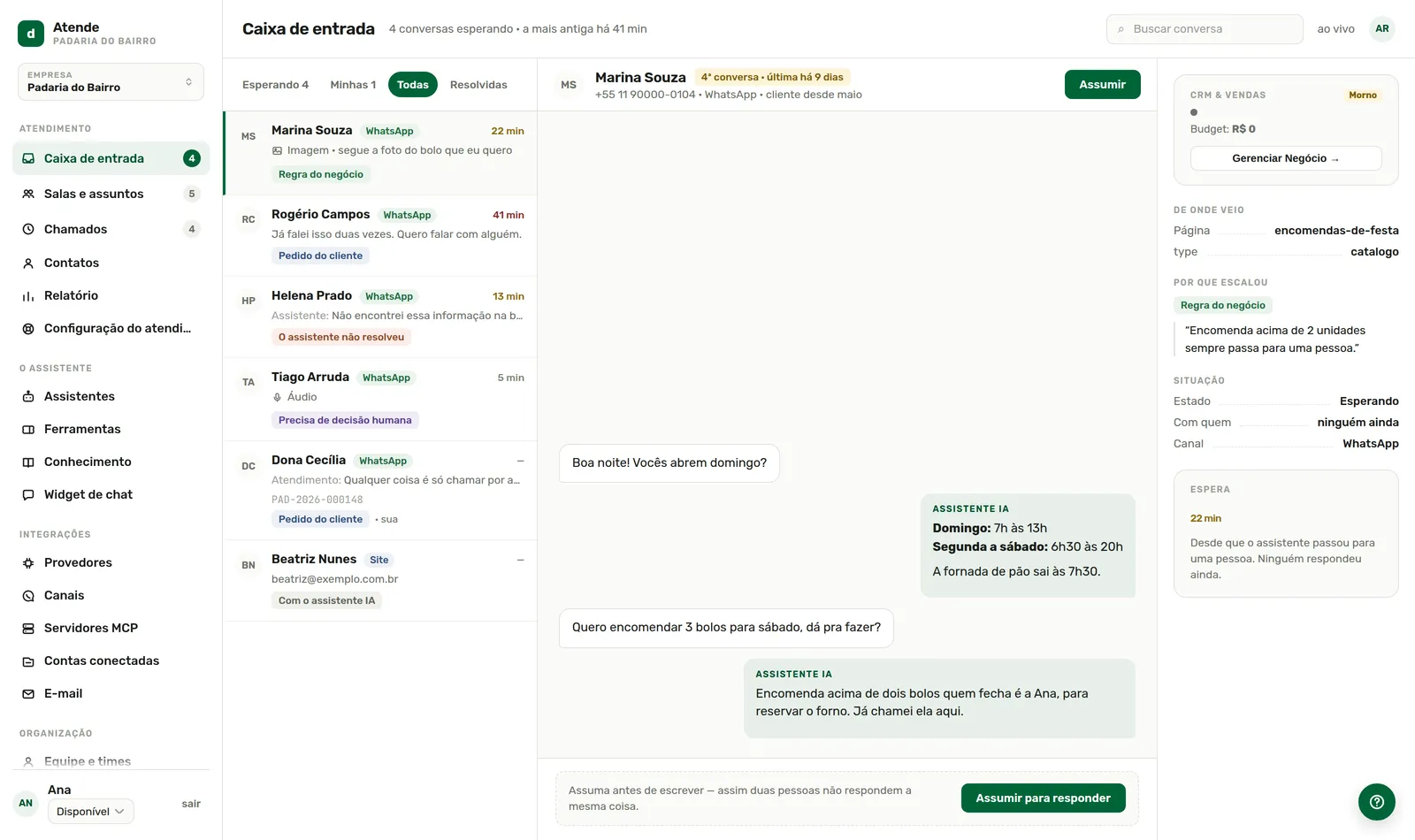The width and height of the screenshot is (1415, 840).
Task: Open Assistentes robot icon
Action: pyautogui.click(x=28, y=396)
